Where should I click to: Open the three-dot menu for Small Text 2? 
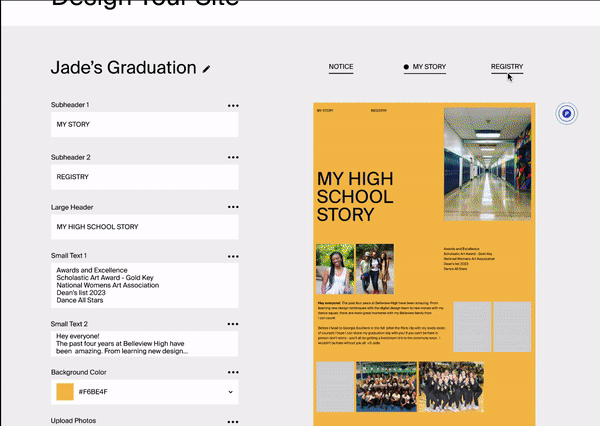click(x=233, y=324)
